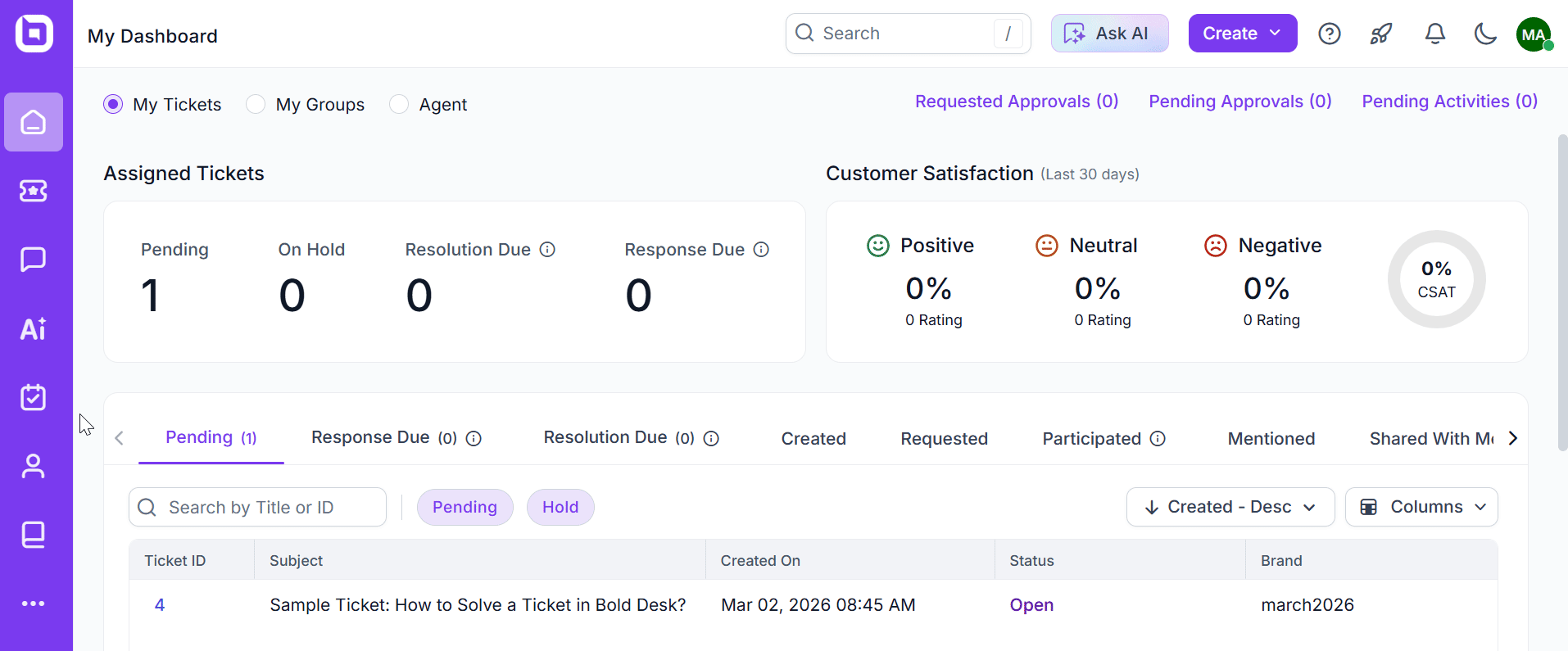Select the Agent radio button
Image resolution: width=1568 pixels, height=651 pixels.
[x=399, y=104]
